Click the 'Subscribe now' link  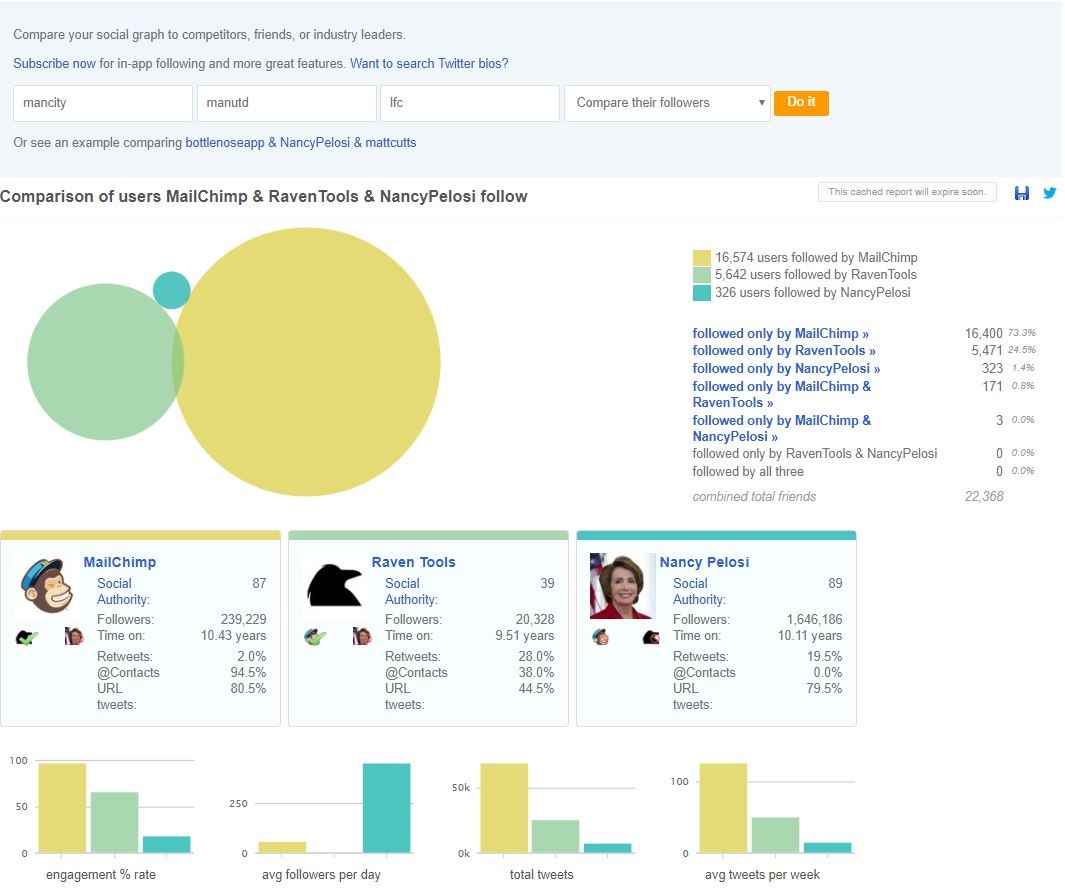click(x=54, y=63)
